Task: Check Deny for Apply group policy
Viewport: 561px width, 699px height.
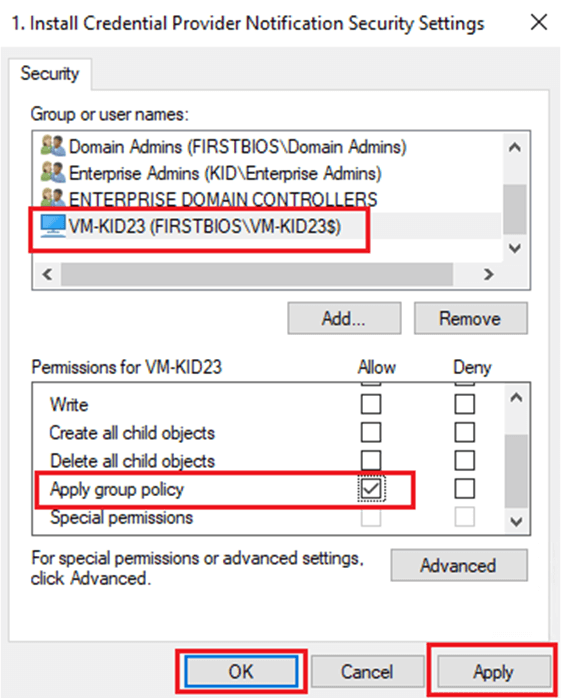Action: pos(464,489)
